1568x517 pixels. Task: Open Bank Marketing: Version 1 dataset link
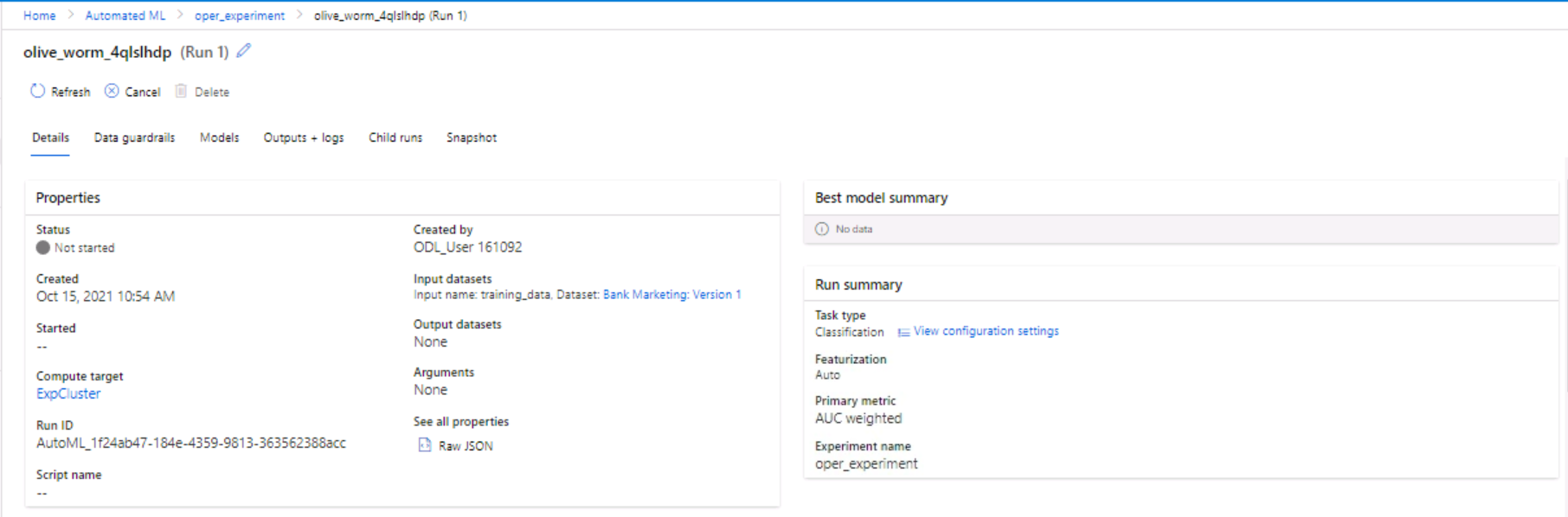(672, 295)
